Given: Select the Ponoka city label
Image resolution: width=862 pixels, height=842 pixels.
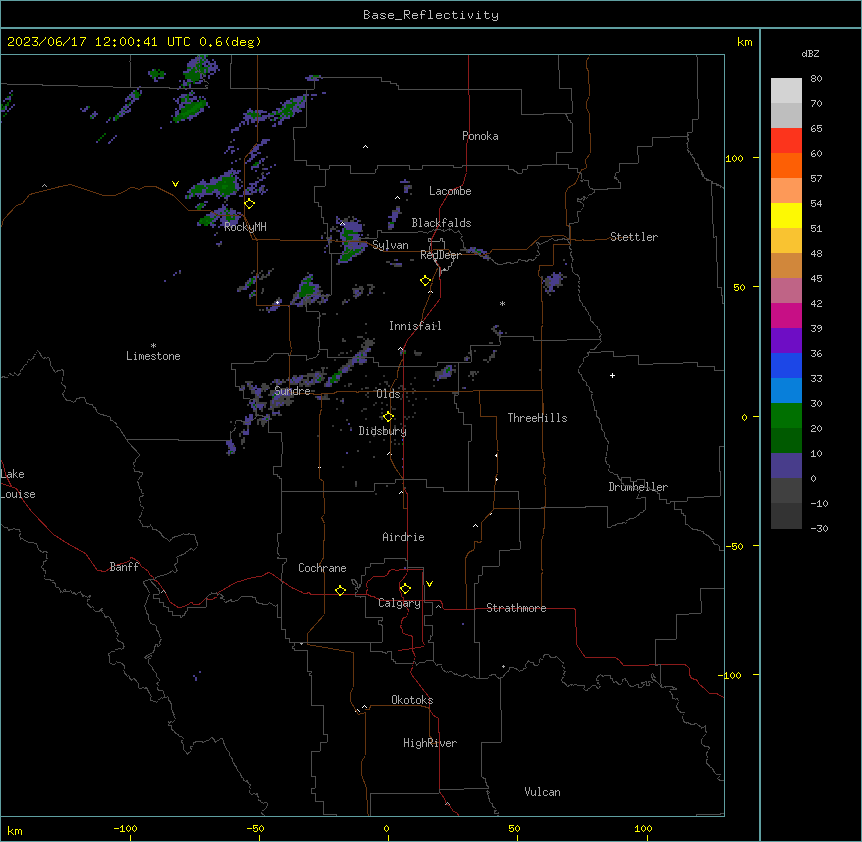Looking at the screenshot, I should [480, 136].
